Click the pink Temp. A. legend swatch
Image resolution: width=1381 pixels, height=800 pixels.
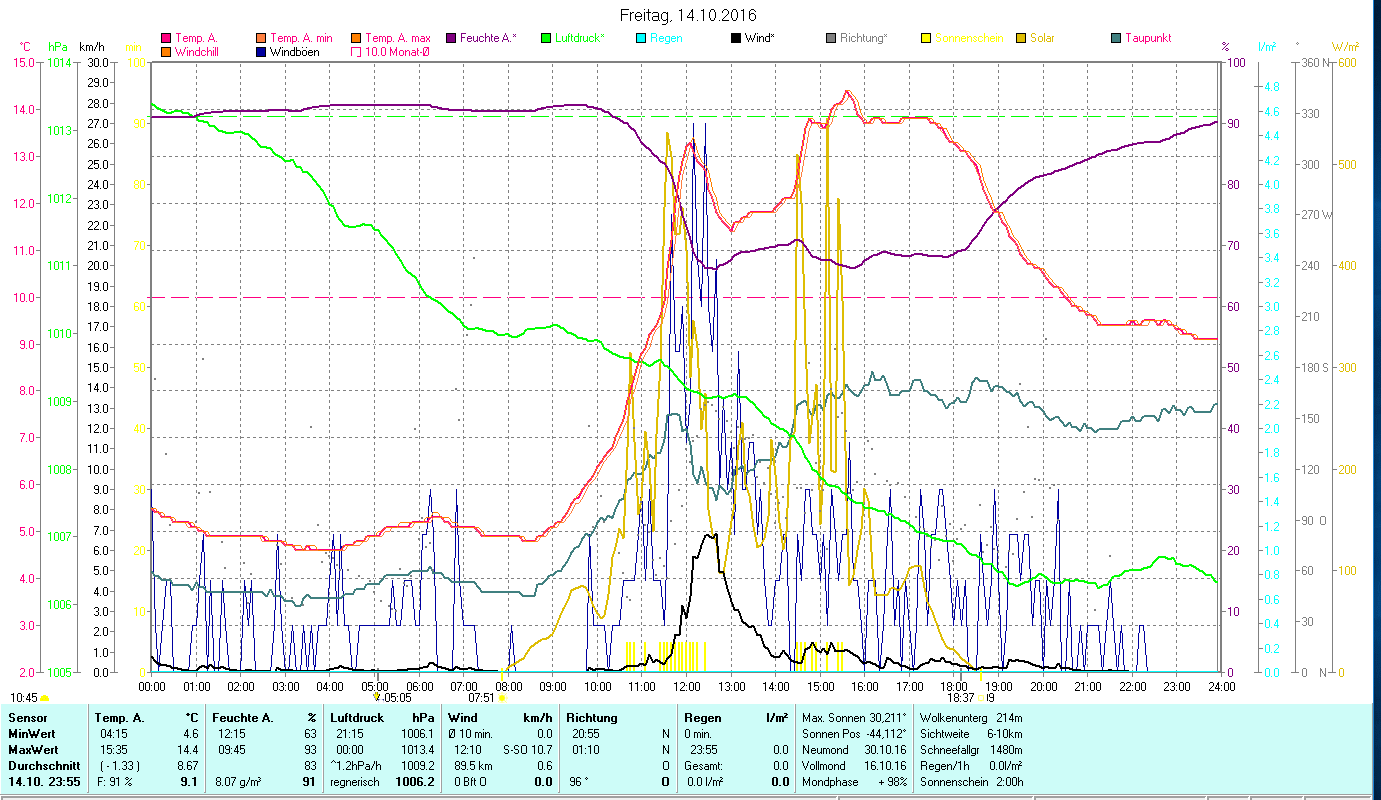(x=165, y=38)
